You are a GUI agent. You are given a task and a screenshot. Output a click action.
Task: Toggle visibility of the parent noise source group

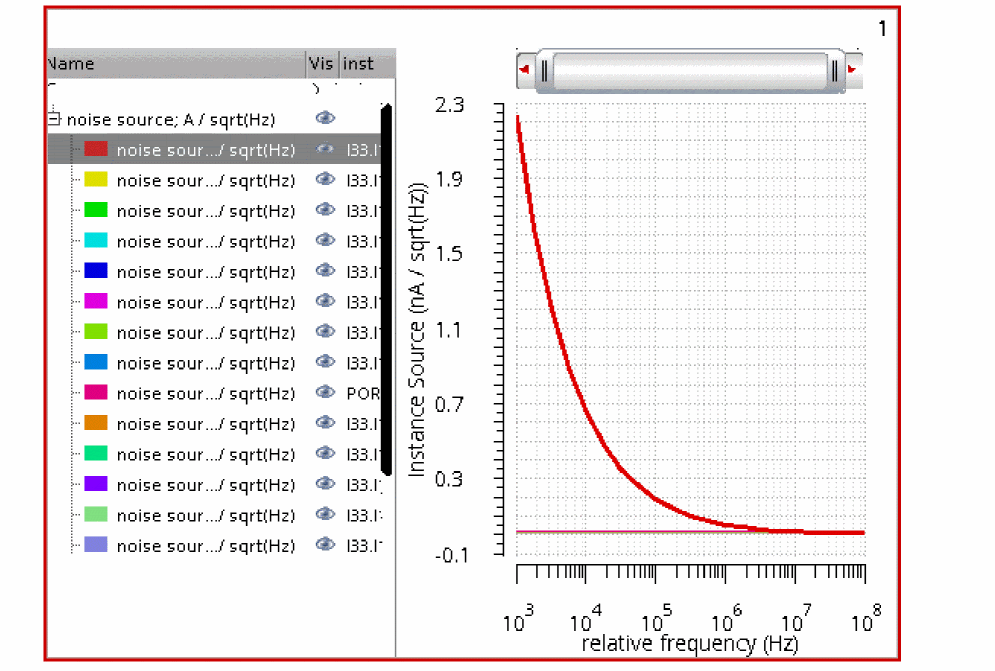pos(325,118)
